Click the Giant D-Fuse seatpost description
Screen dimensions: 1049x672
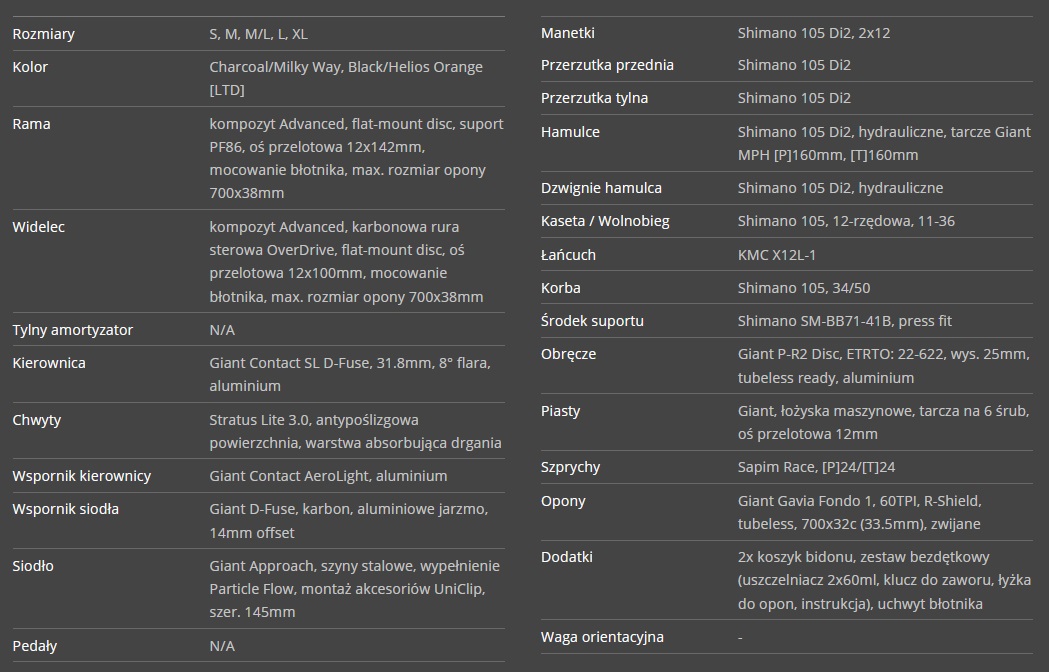tap(349, 521)
